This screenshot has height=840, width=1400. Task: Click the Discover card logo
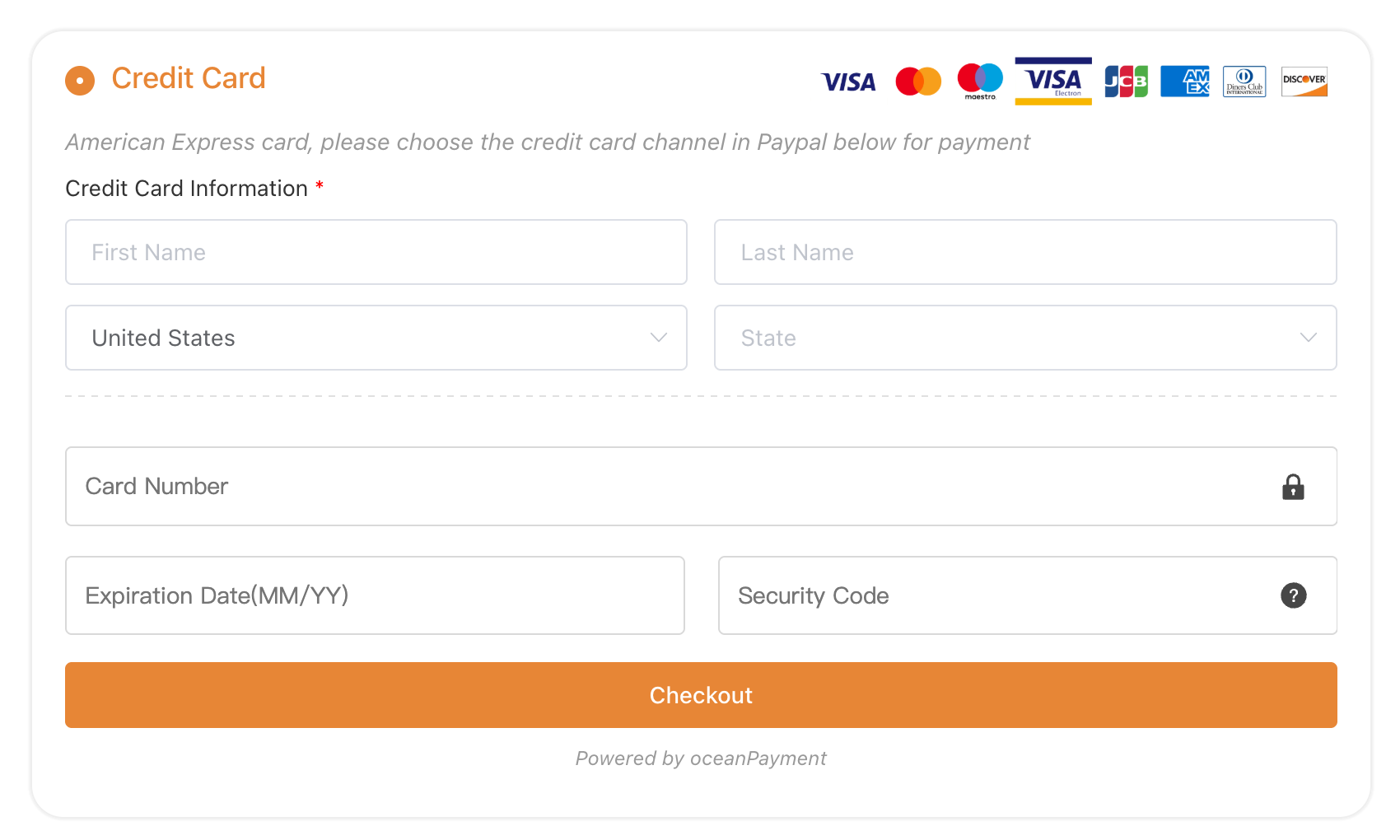coord(1304,82)
